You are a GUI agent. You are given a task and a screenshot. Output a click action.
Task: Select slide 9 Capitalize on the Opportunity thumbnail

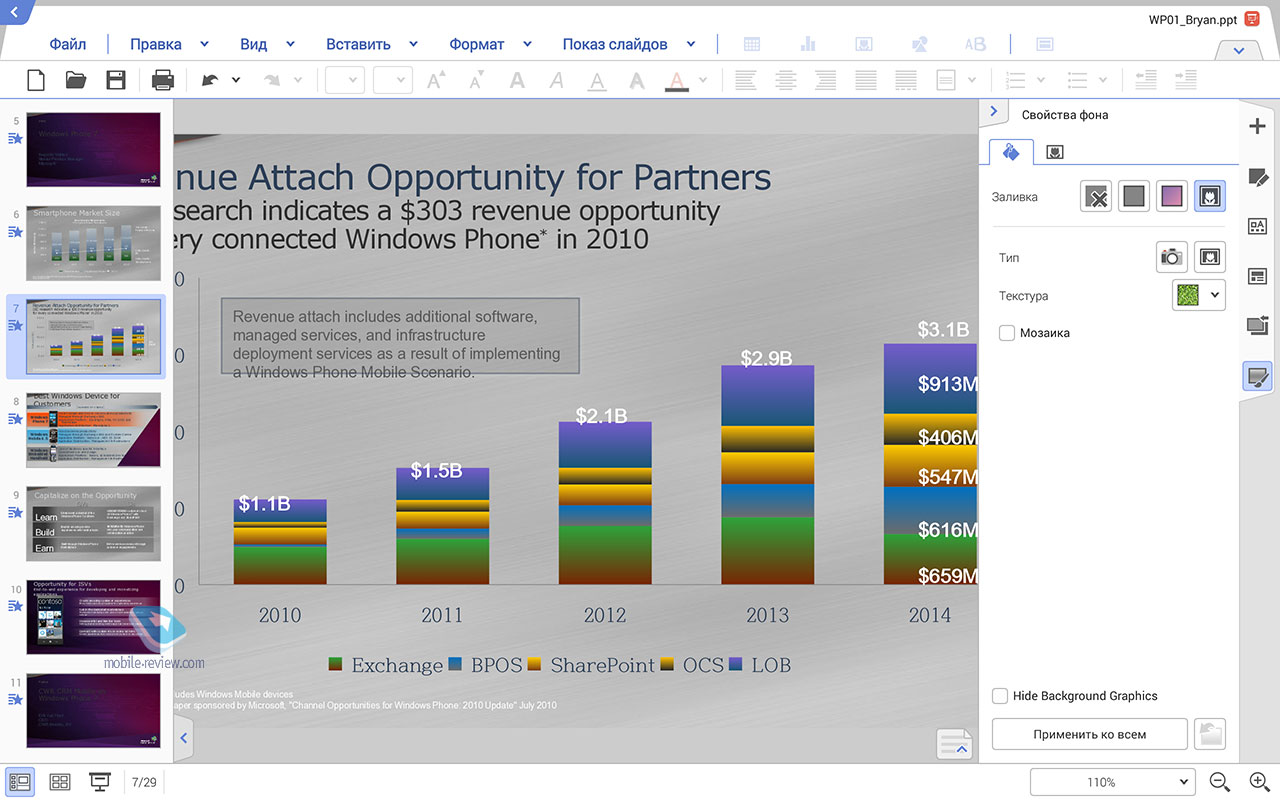(x=93, y=523)
